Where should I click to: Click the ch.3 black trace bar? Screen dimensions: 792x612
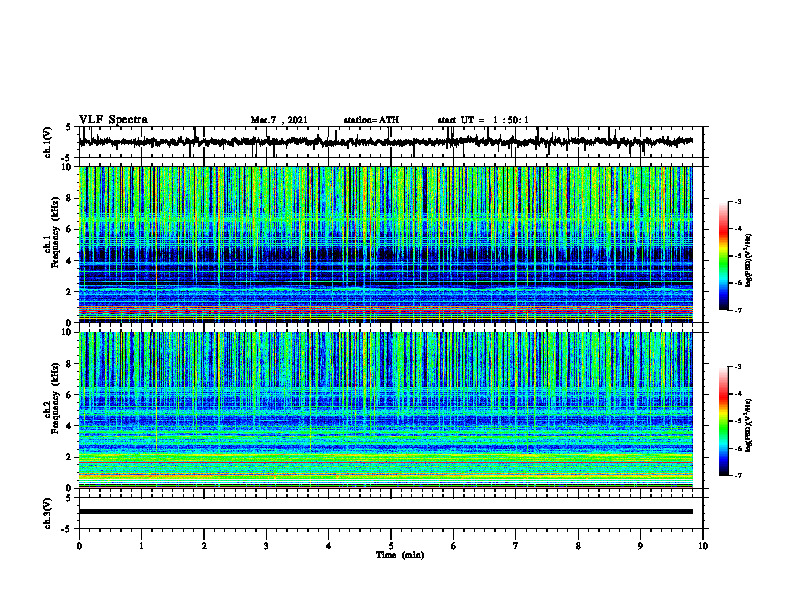tap(385, 512)
